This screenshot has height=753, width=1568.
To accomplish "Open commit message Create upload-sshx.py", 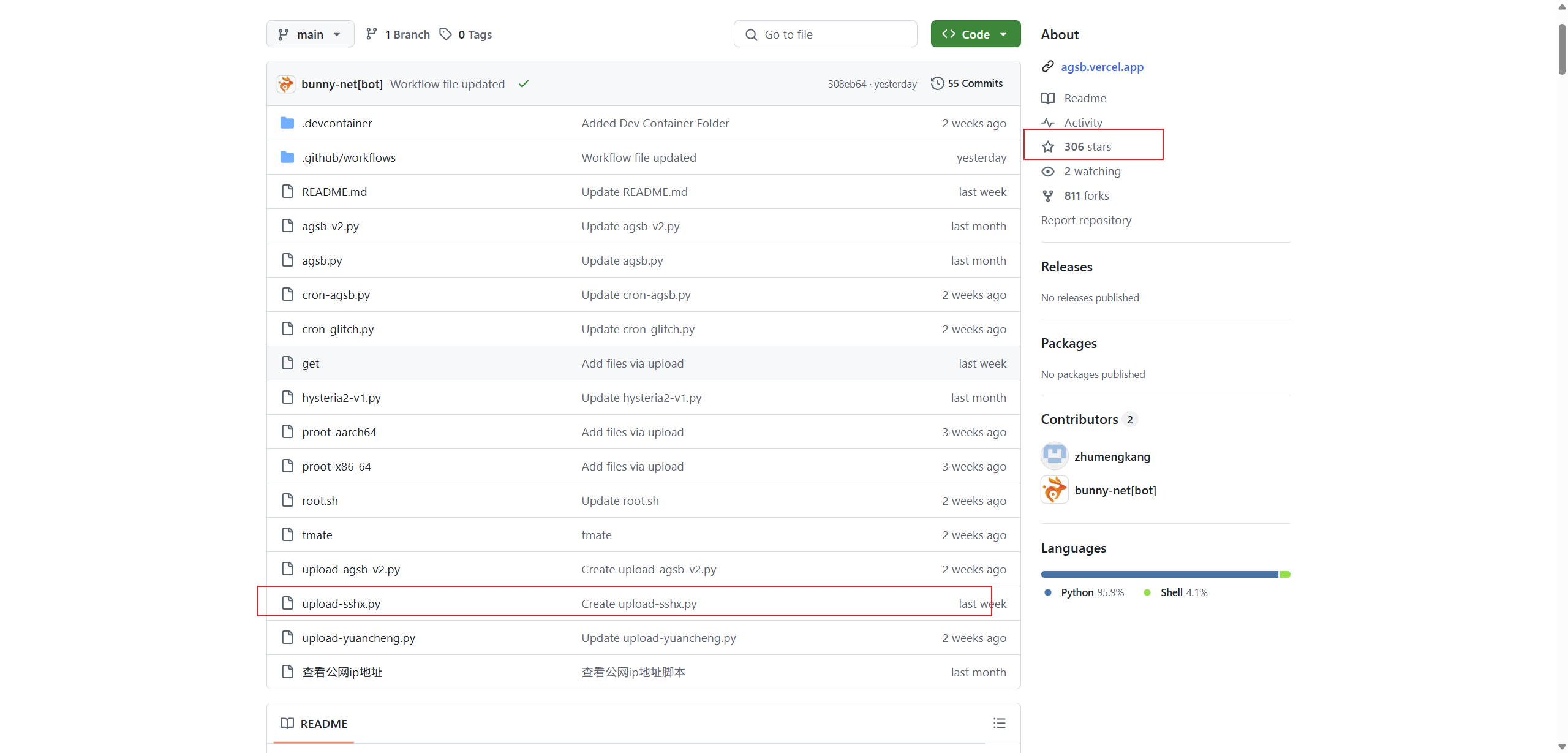I will [x=639, y=604].
